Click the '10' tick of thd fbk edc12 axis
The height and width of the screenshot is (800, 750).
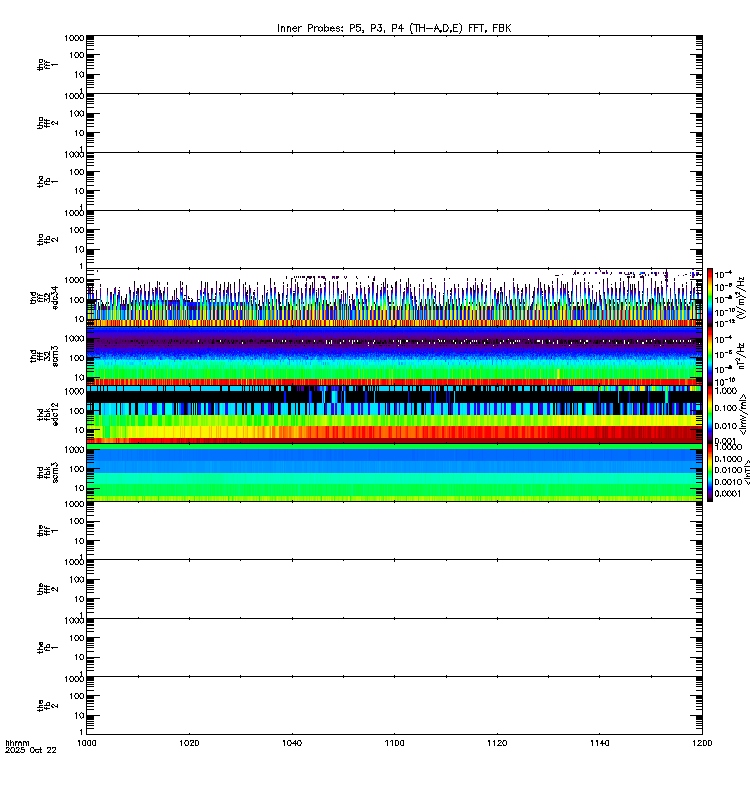click(79, 430)
